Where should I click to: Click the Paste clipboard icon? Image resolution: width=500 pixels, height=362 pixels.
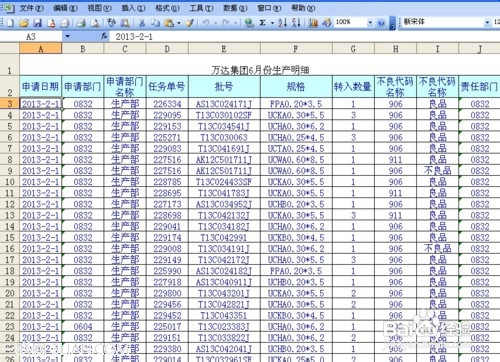[169, 23]
